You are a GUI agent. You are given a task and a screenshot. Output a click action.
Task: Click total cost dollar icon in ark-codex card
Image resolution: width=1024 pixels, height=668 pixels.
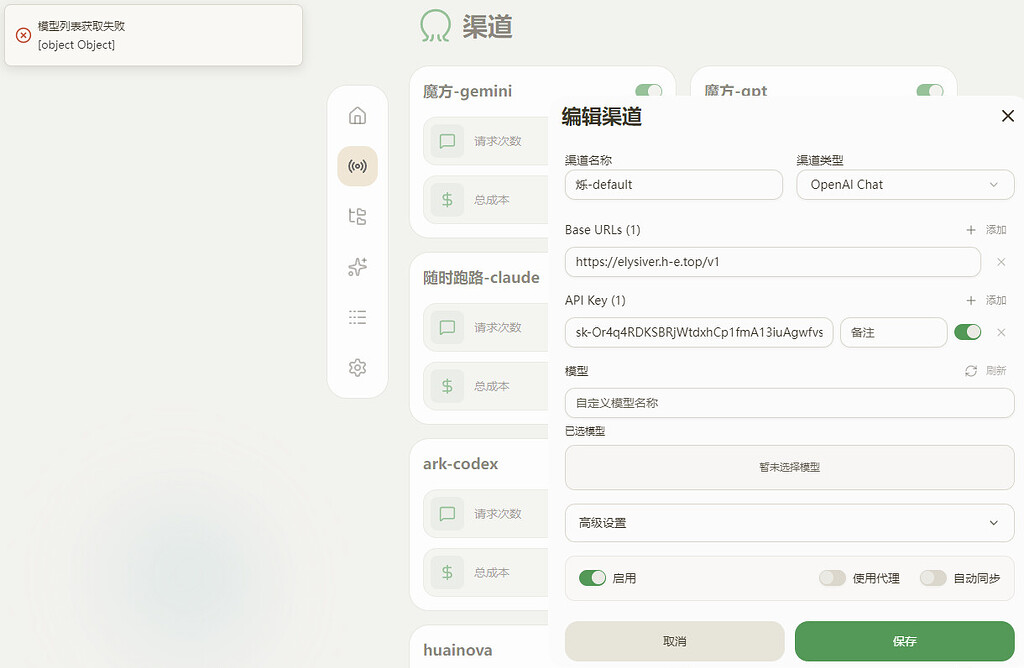[447, 573]
